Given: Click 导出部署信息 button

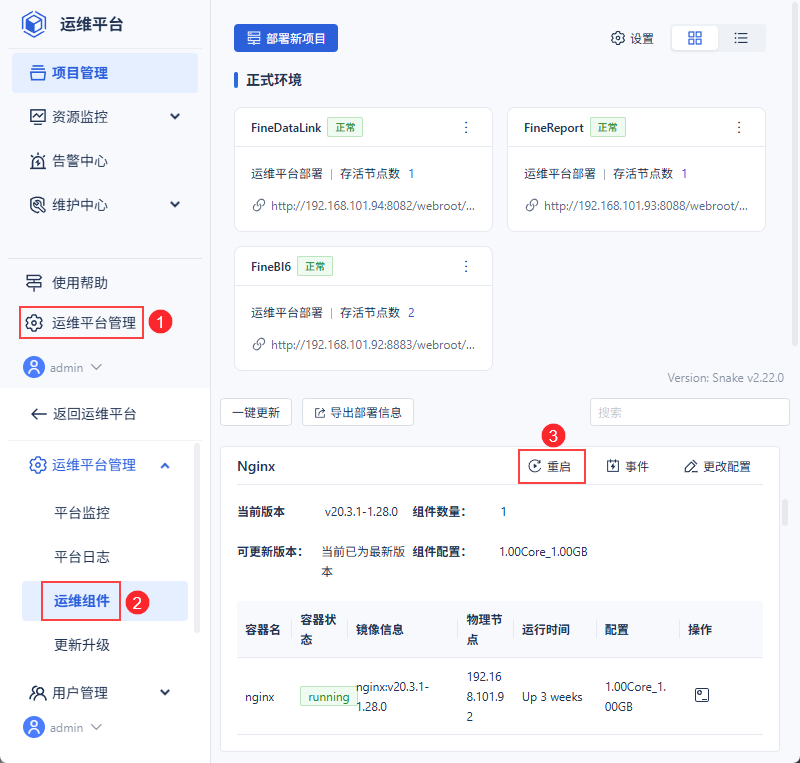Looking at the screenshot, I should 358,412.
